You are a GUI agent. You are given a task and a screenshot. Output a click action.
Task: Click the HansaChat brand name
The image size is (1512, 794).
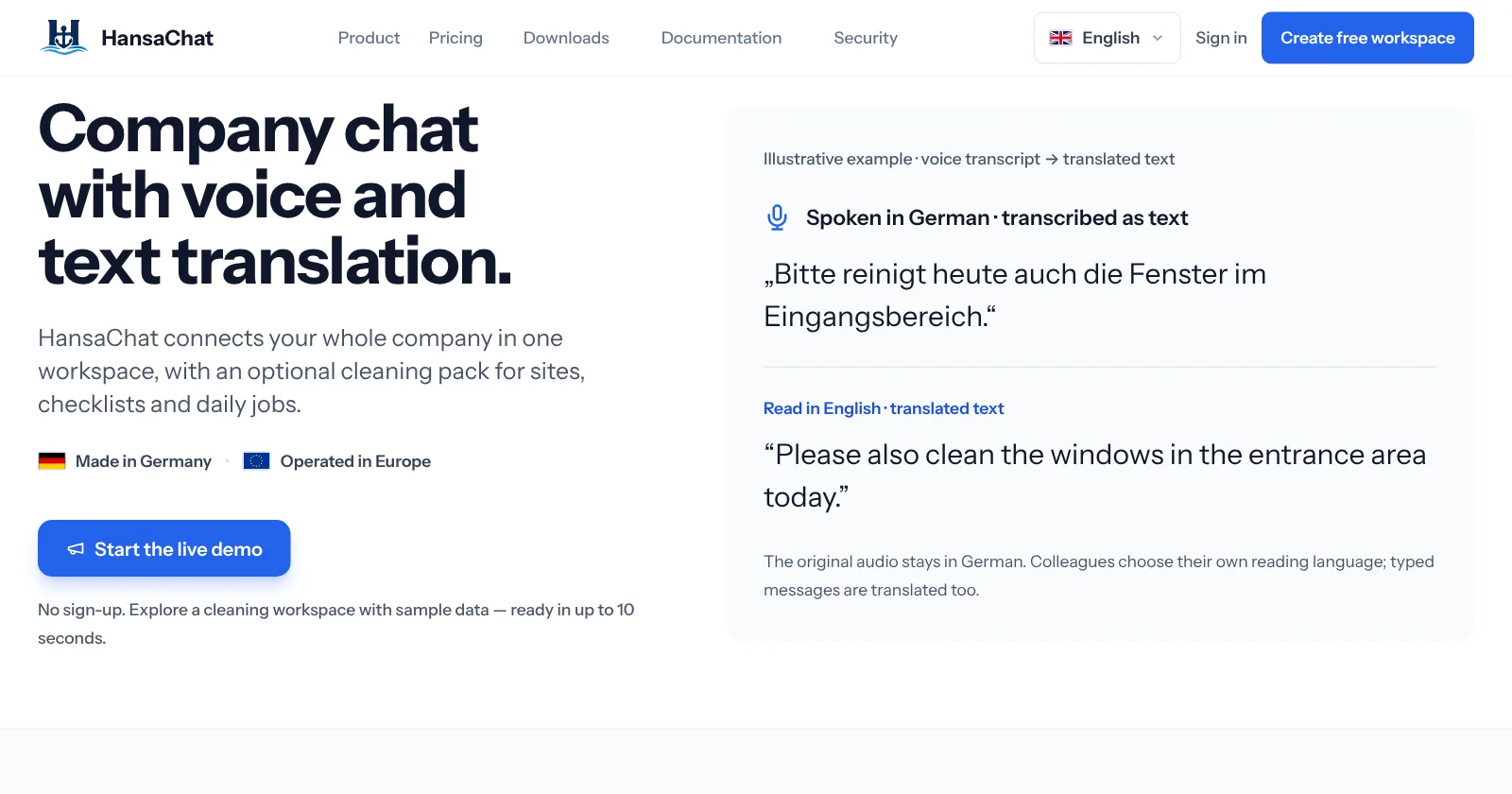coord(157,38)
